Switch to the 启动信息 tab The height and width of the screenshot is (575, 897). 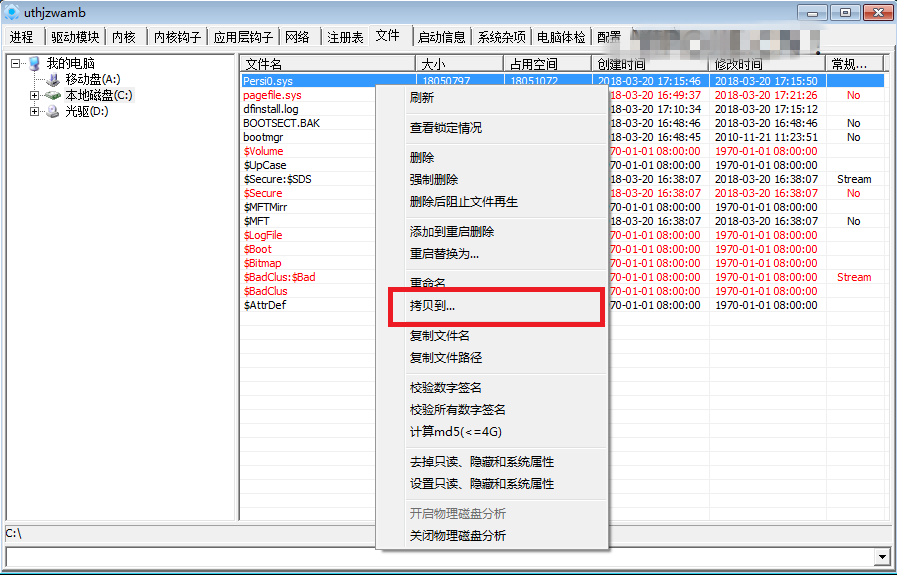[x=442, y=37]
